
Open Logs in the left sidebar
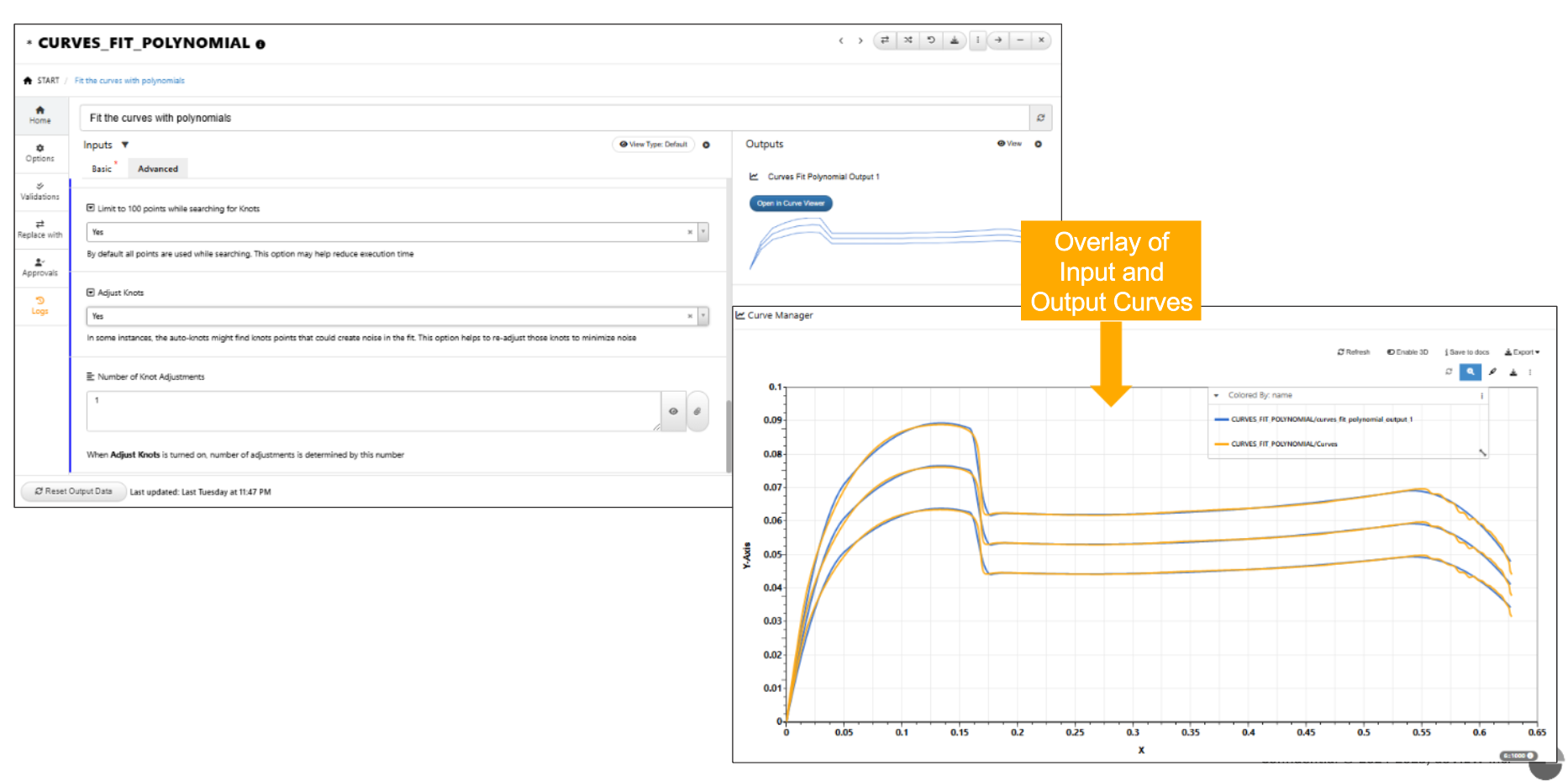pyautogui.click(x=40, y=305)
